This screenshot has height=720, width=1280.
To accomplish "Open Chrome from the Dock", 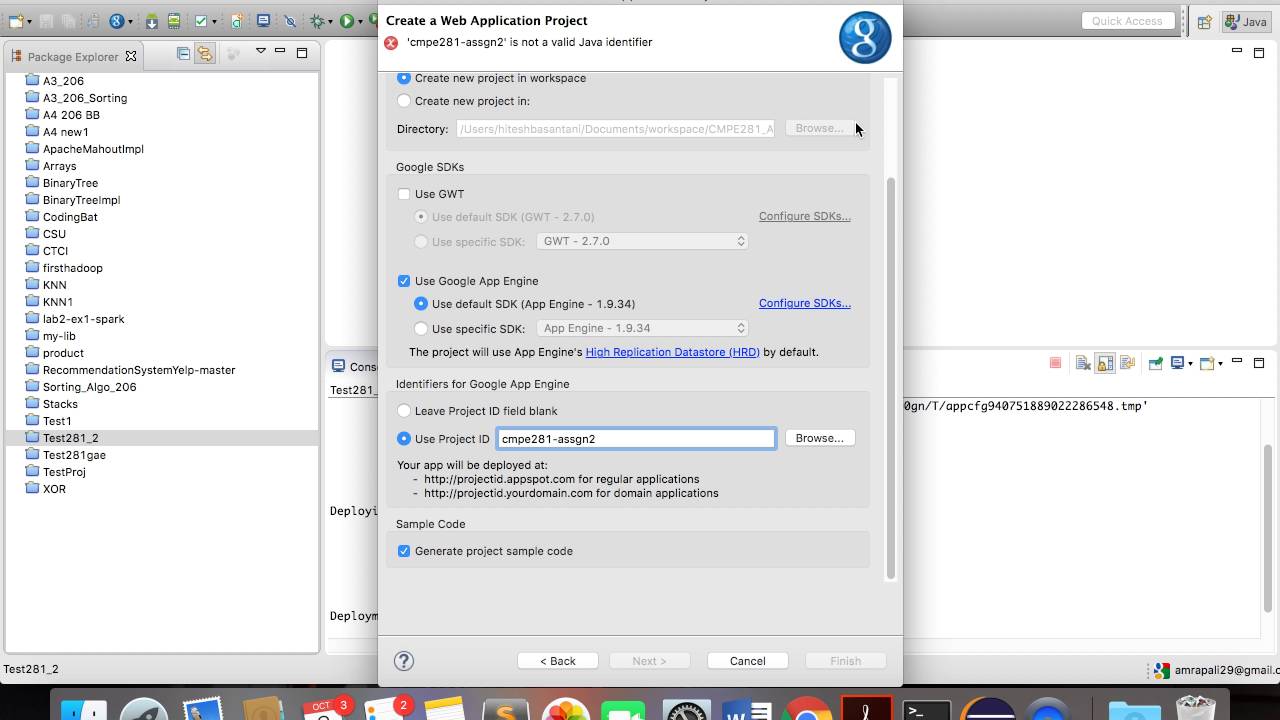I will click(807, 707).
